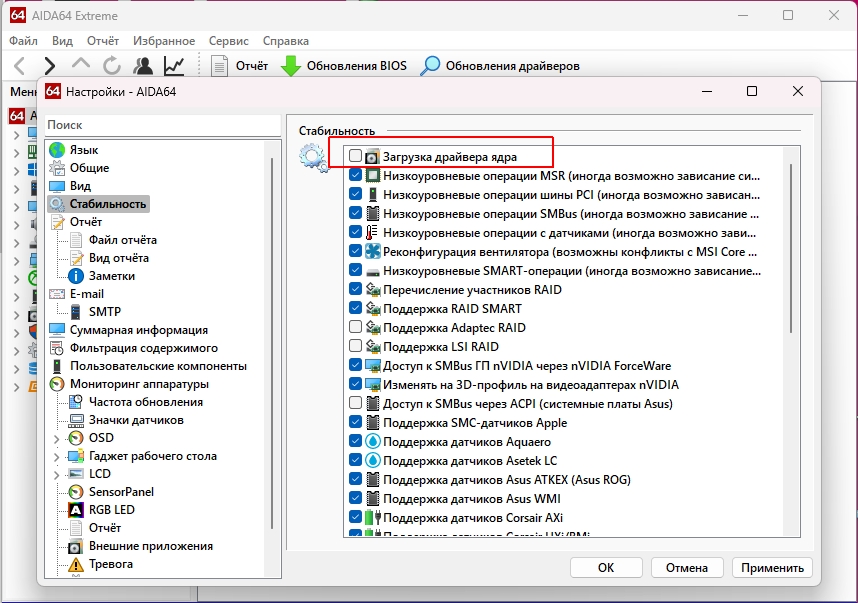
Task: Click the Заметки info icon
Action: click(x=76, y=276)
